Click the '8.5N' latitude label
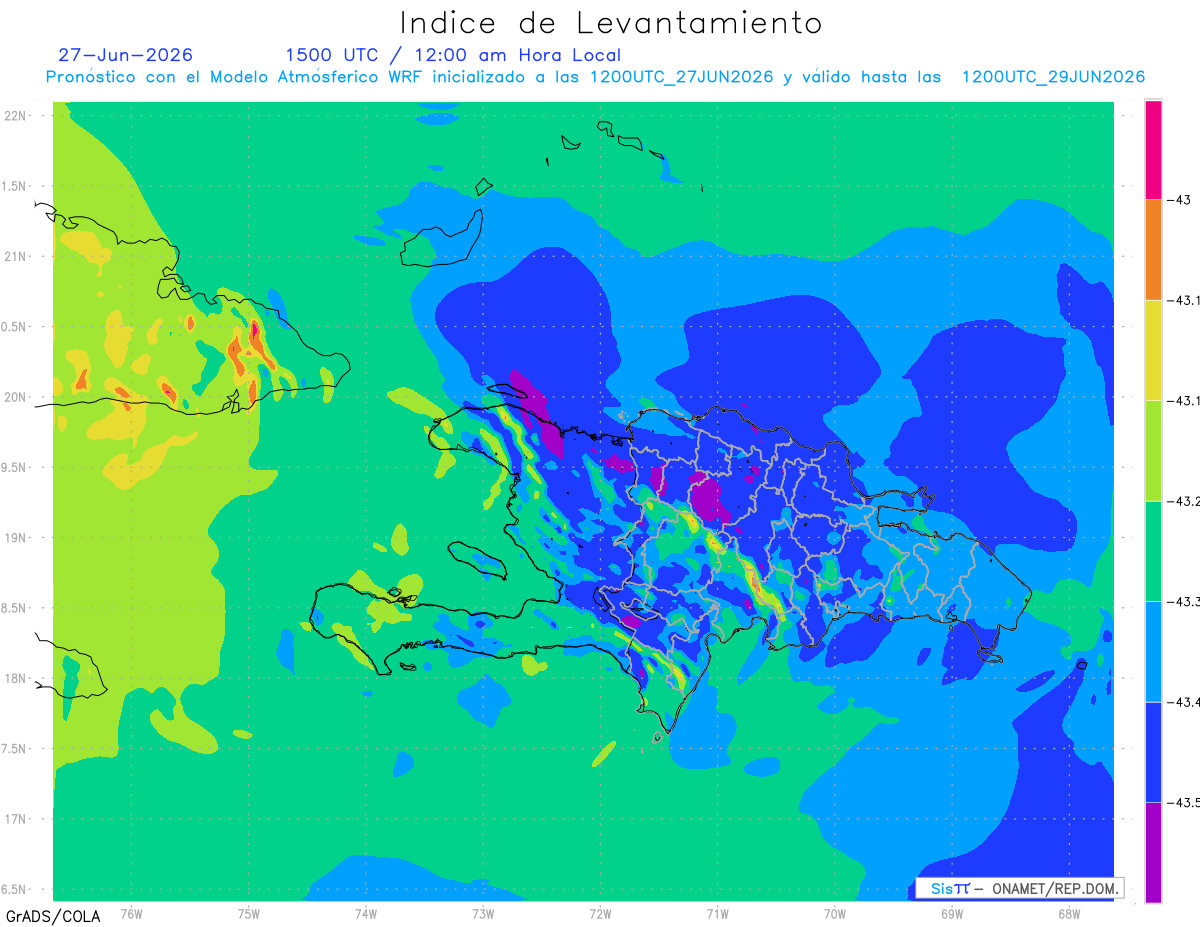Screen dimensions: 1200x927 15,608
